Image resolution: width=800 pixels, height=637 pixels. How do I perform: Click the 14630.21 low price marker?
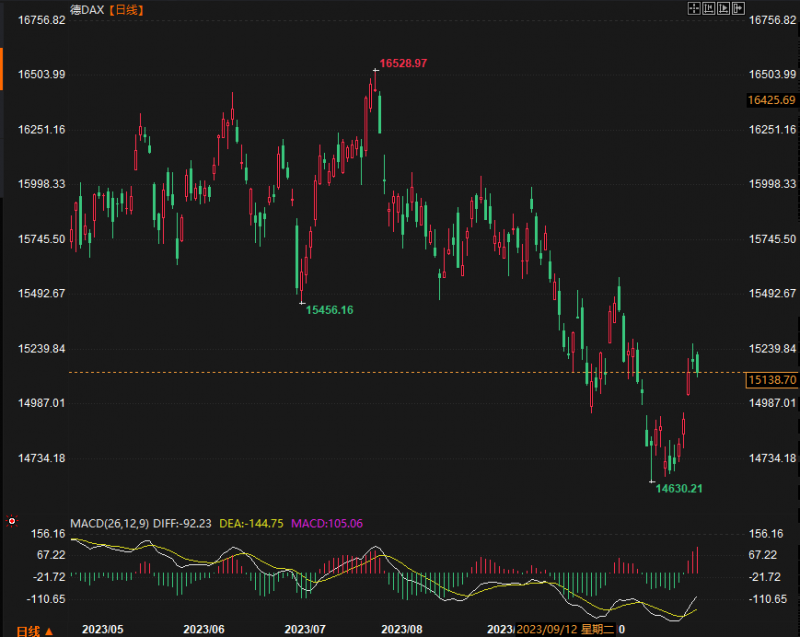[679, 488]
